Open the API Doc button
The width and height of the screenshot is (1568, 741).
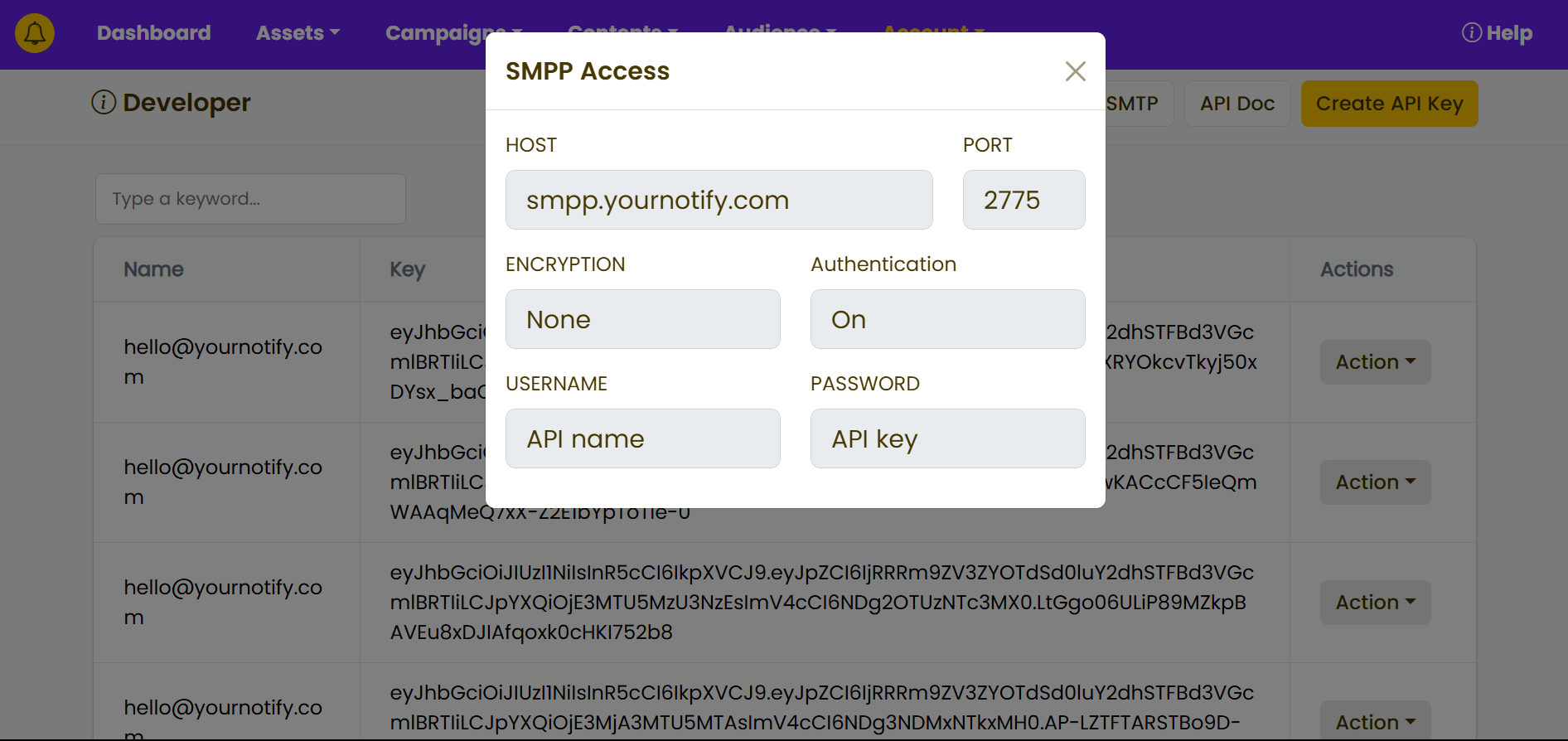coord(1236,104)
